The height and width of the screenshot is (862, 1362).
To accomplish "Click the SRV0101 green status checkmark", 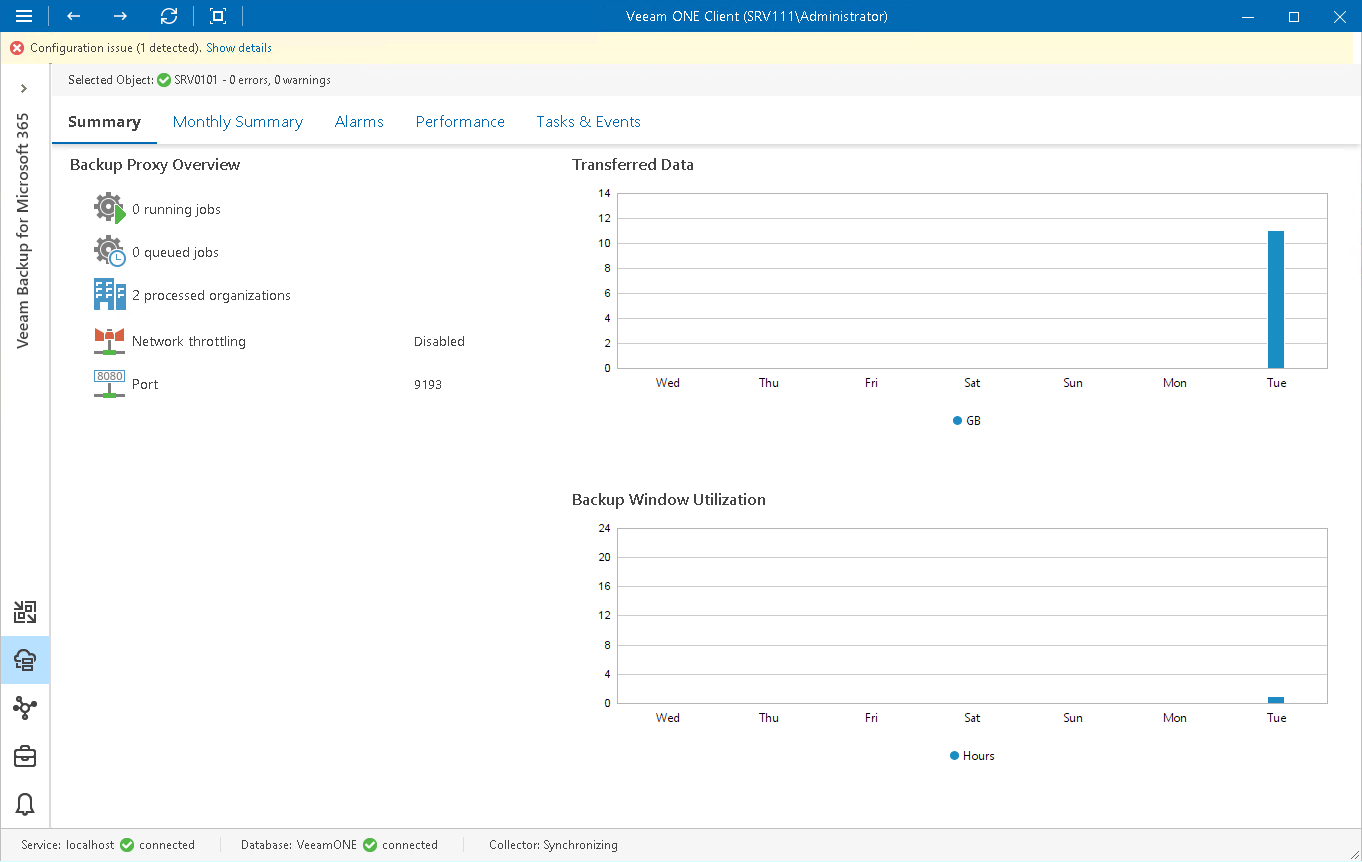I will coord(164,80).
